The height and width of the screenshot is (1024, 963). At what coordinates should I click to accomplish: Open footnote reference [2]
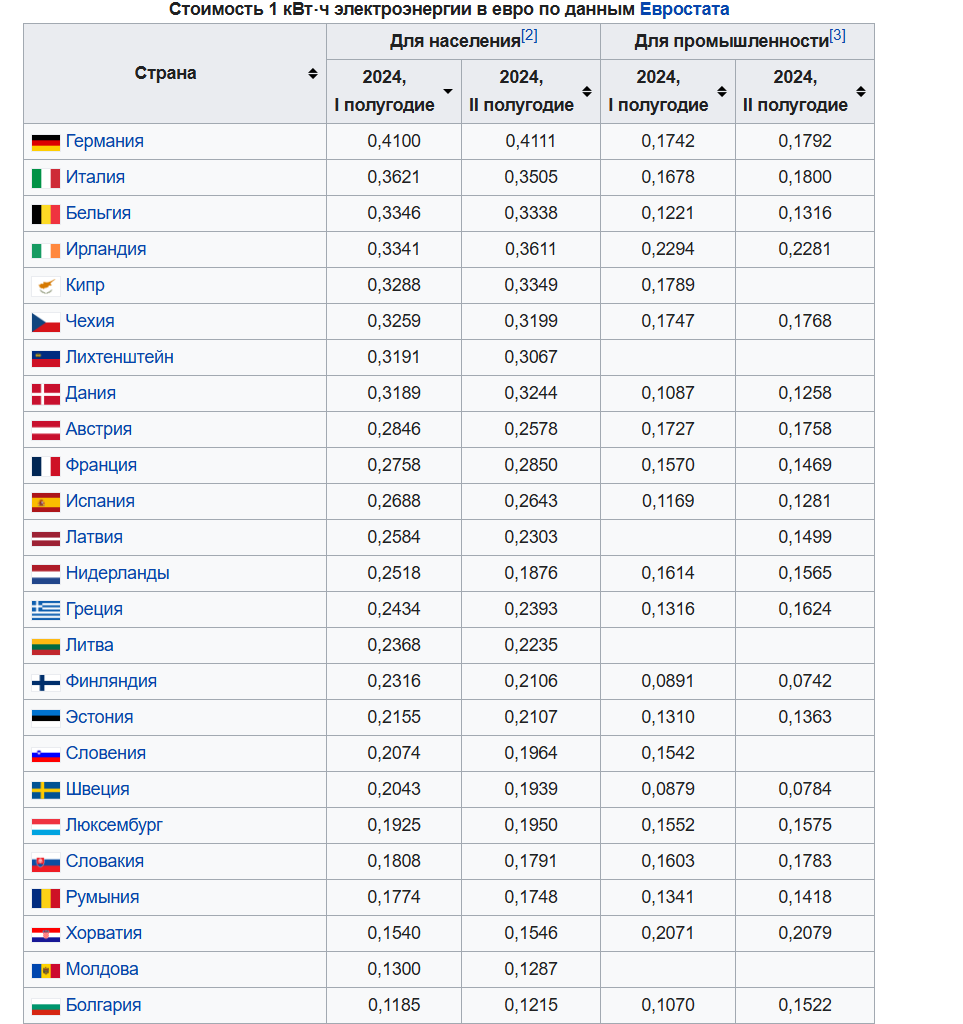pyautogui.click(x=529, y=36)
